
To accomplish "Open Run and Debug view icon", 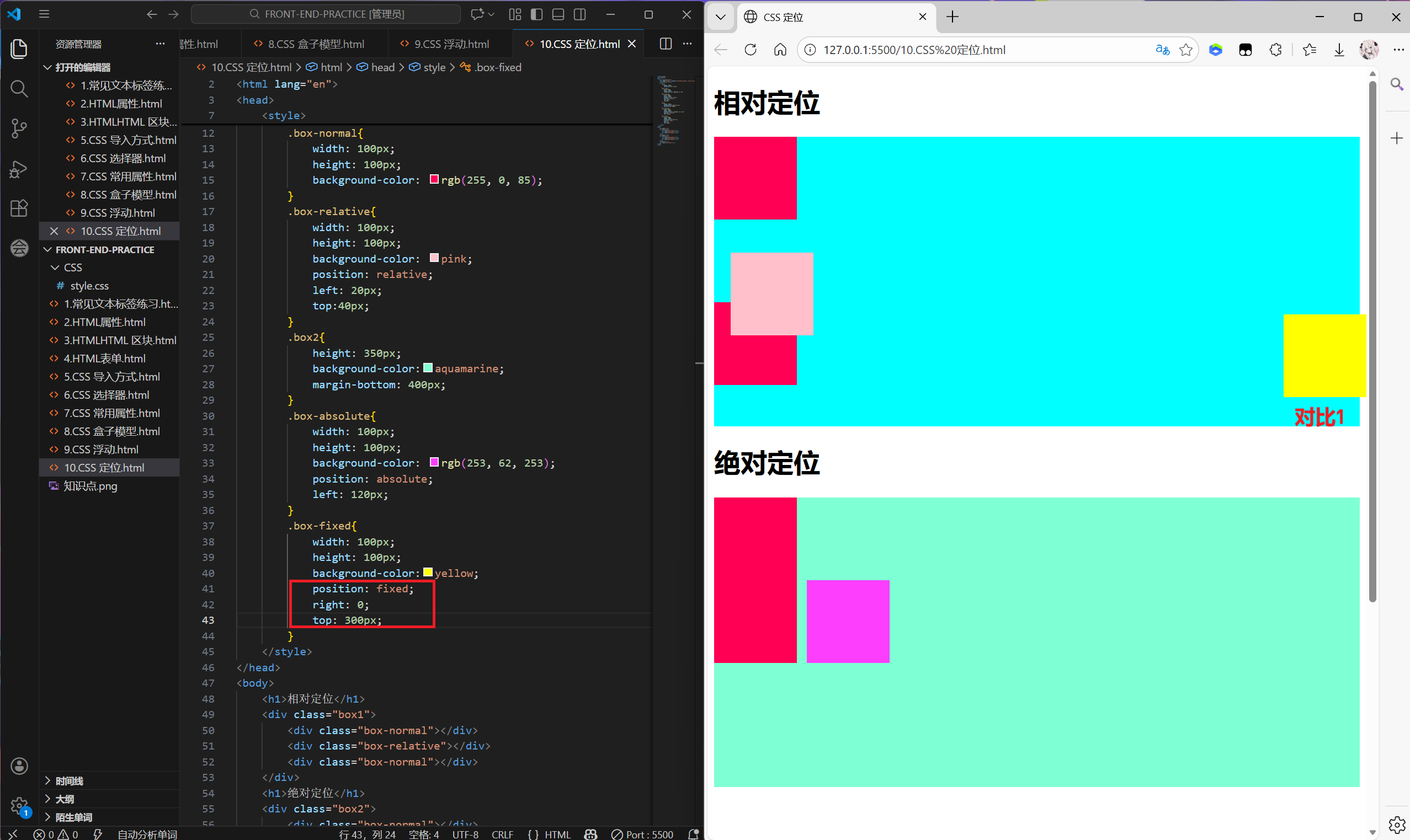I will 19,169.
